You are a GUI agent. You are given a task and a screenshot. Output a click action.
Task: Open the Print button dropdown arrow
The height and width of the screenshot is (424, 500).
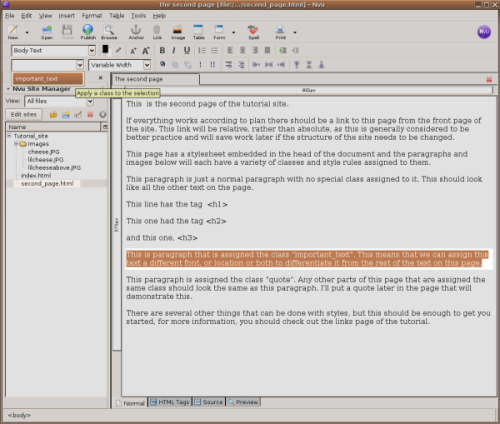coord(295,32)
